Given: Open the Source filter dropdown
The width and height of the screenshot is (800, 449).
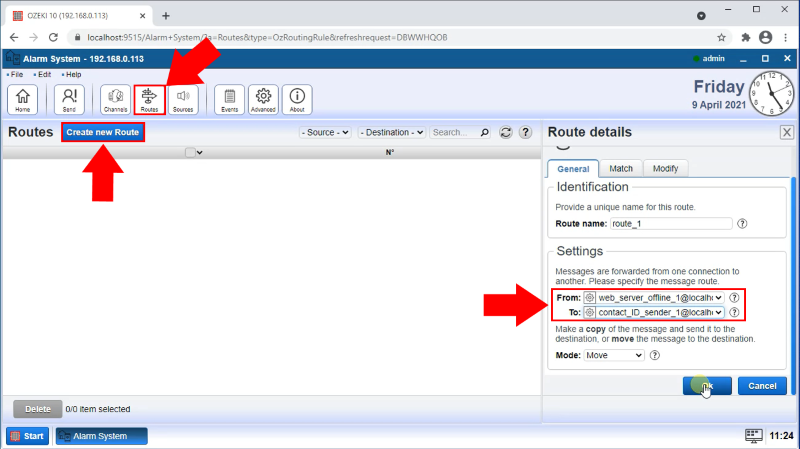Looking at the screenshot, I should [325, 132].
